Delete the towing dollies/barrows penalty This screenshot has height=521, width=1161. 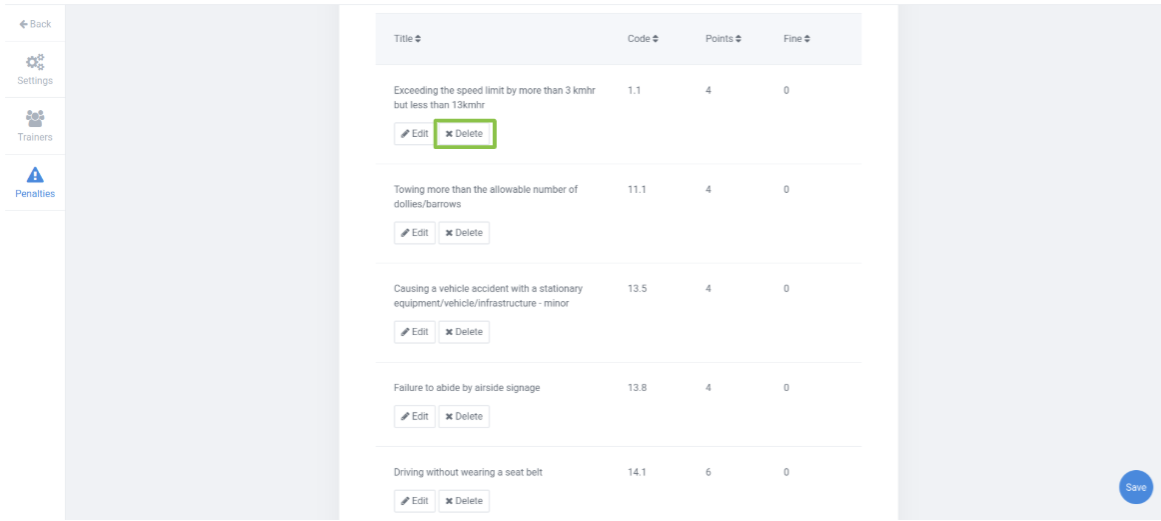464,233
